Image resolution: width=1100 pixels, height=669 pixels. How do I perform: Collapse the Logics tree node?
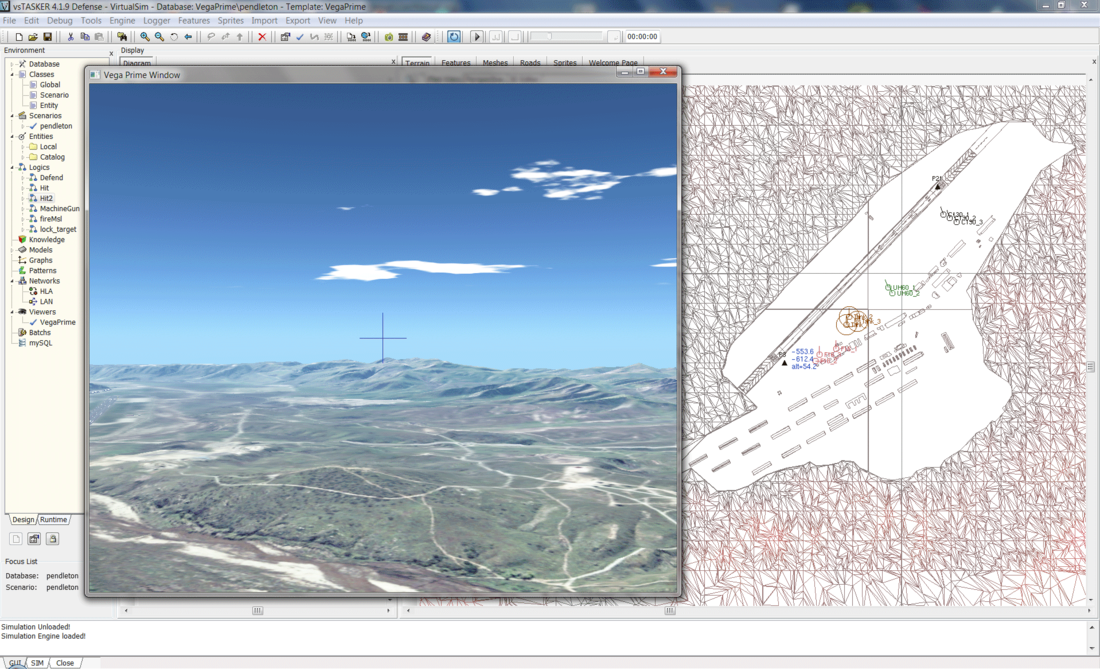point(13,167)
